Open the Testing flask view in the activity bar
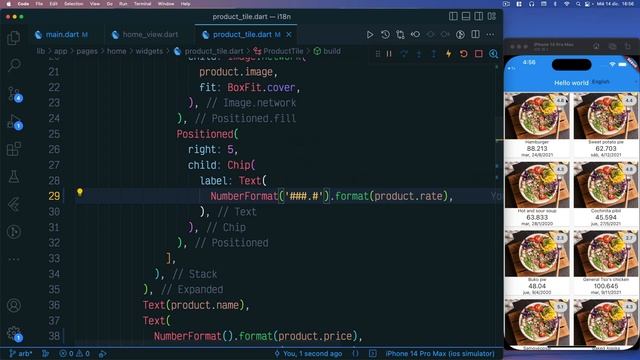Screen dimensions: 640x360 [14, 176]
